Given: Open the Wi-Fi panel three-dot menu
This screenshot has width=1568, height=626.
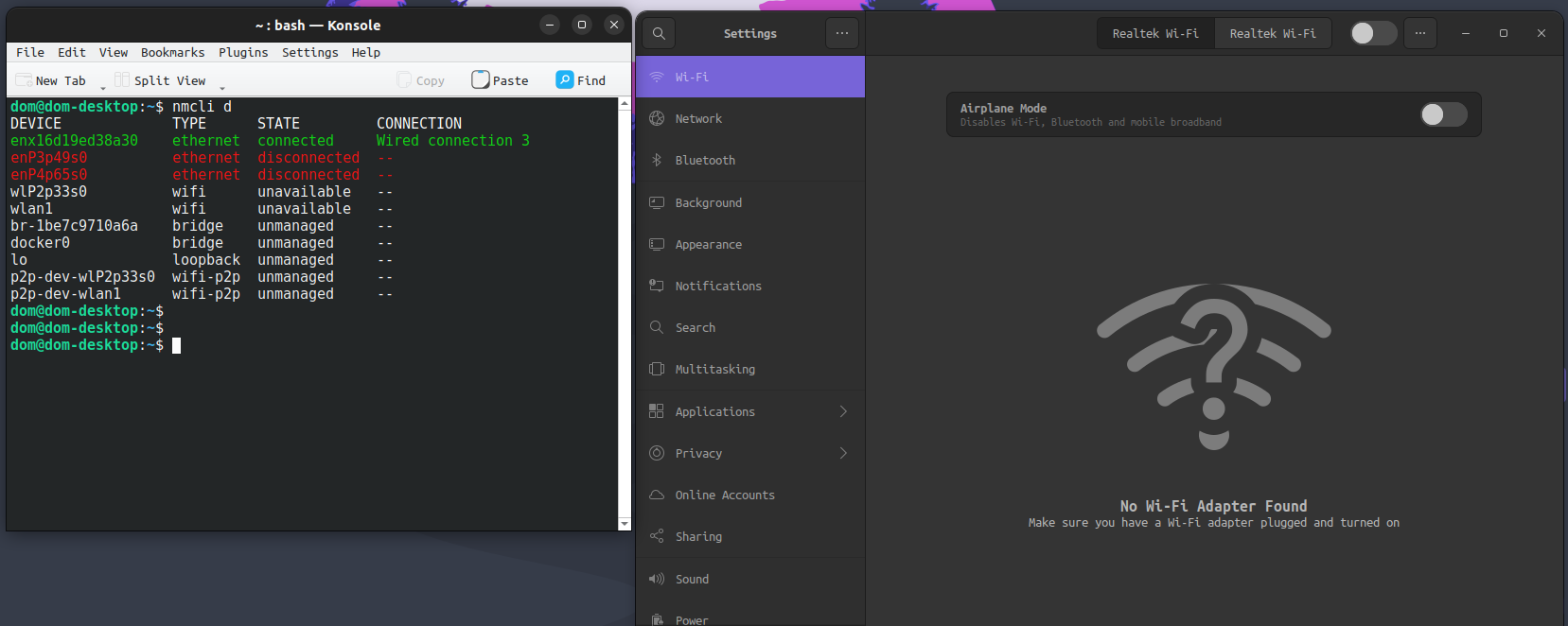Looking at the screenshot, I should click(1419, 33).
